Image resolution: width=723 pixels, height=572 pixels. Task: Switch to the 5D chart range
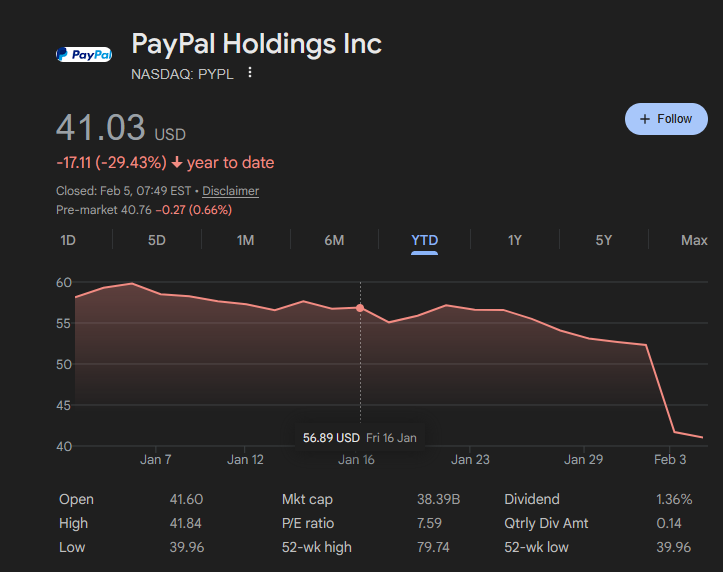tap(157, 240)
